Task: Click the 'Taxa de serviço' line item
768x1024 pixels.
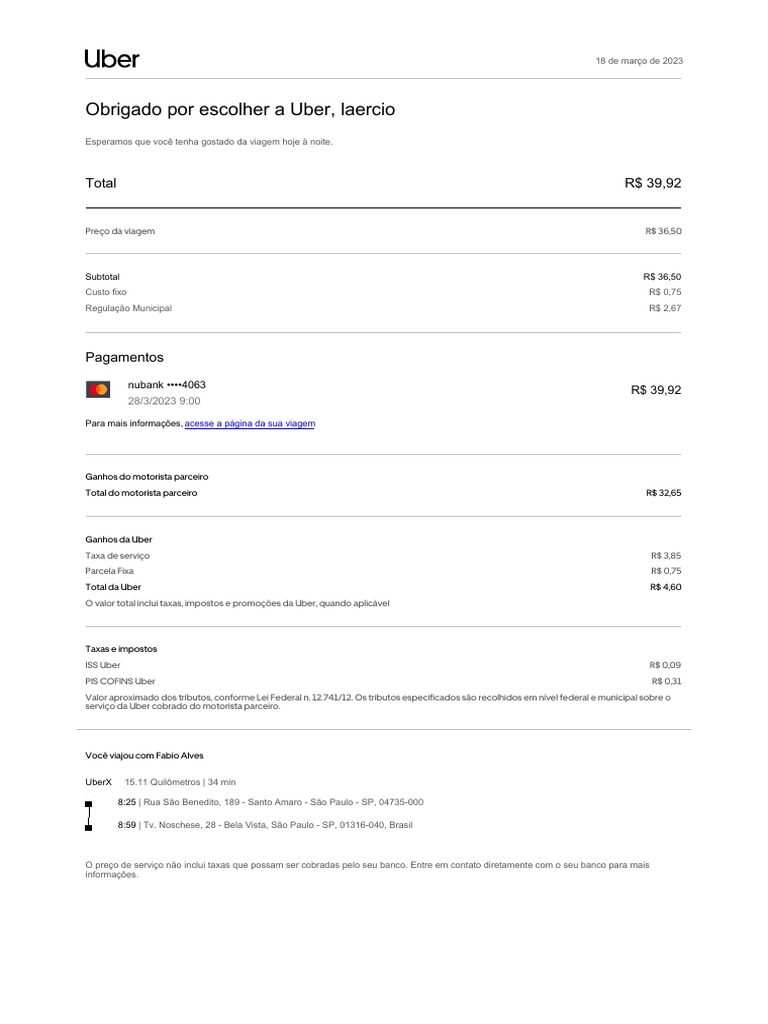Action: [118, 555]
